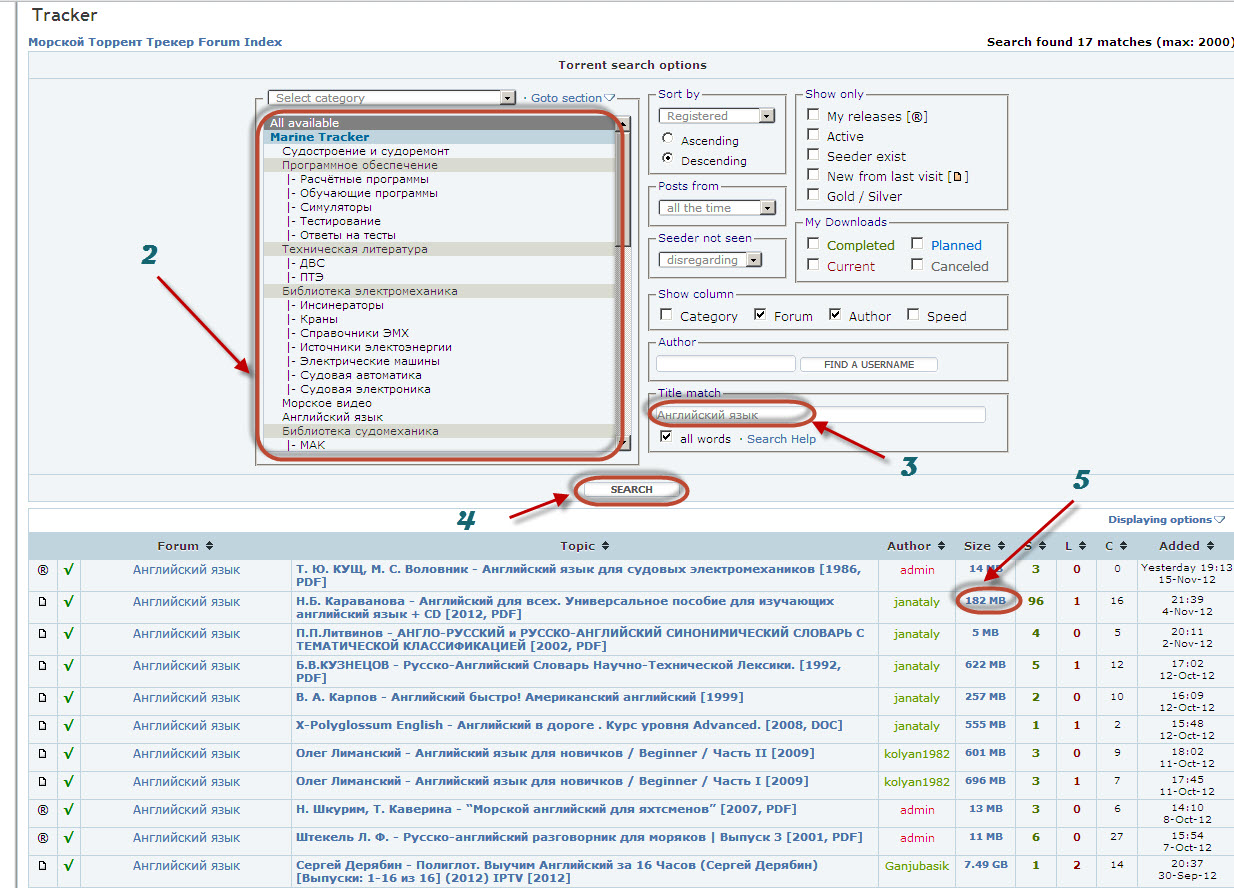The height and width of the screenshot is (888, 1234).
Task: Click category list scrollbar down arrow
Action: pyautogui.click(x=624, y=443)
